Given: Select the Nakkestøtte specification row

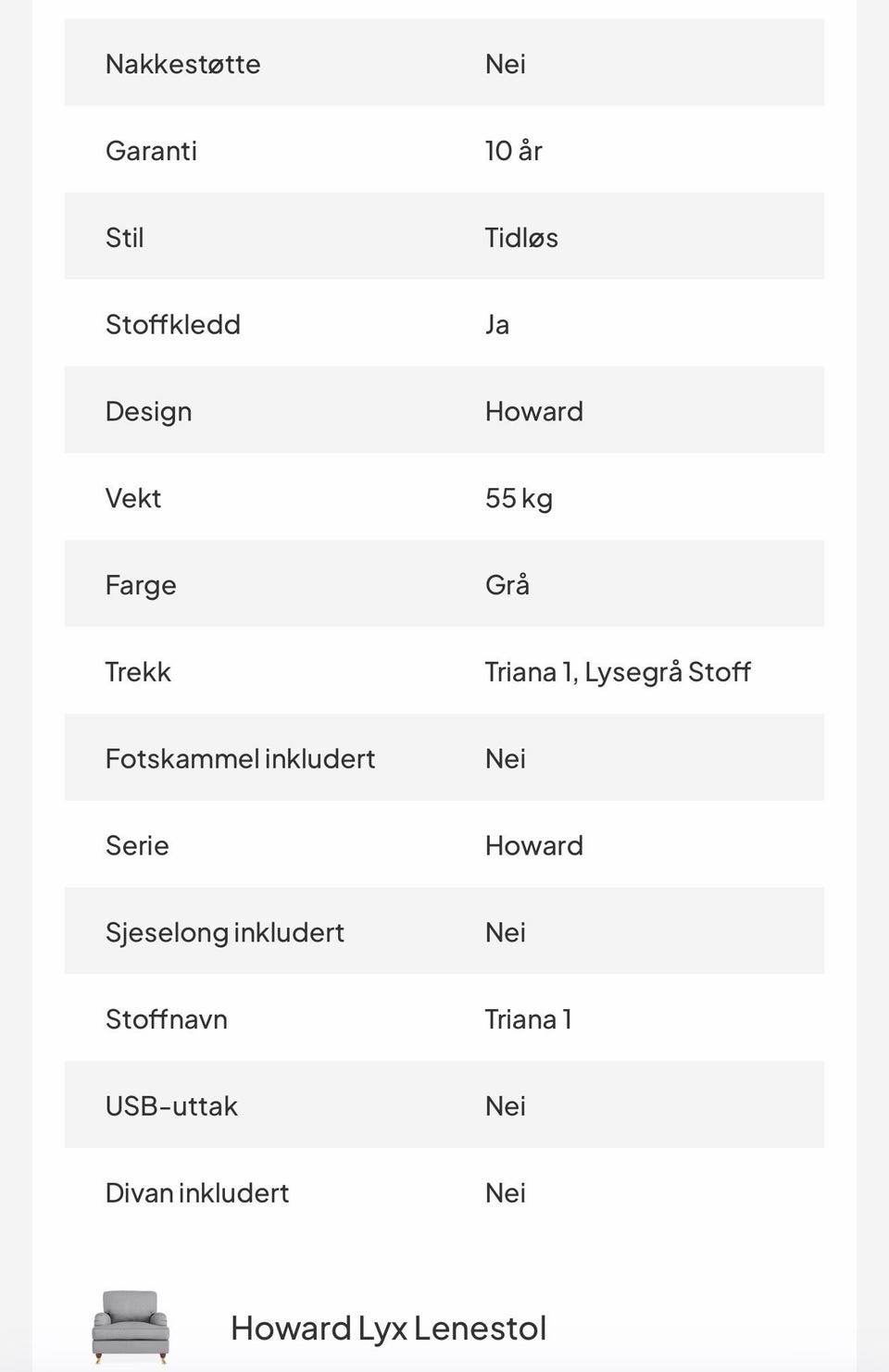Looking at the screenshot, I should pyautogui.click(x=444, y=63).
